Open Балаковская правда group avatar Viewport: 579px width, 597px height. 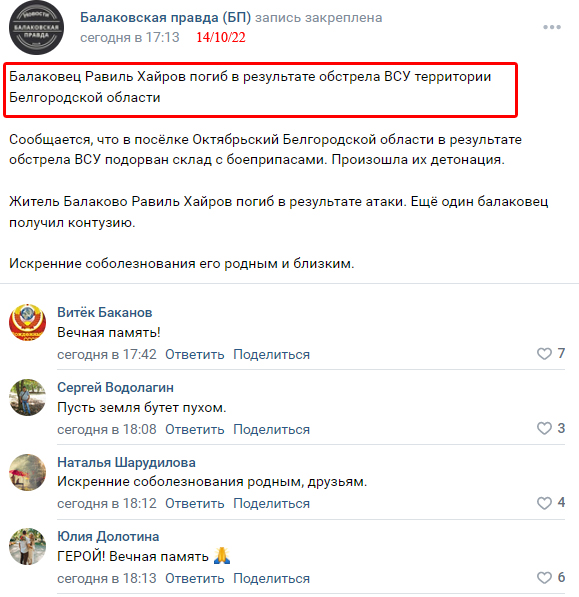point(36,27)
